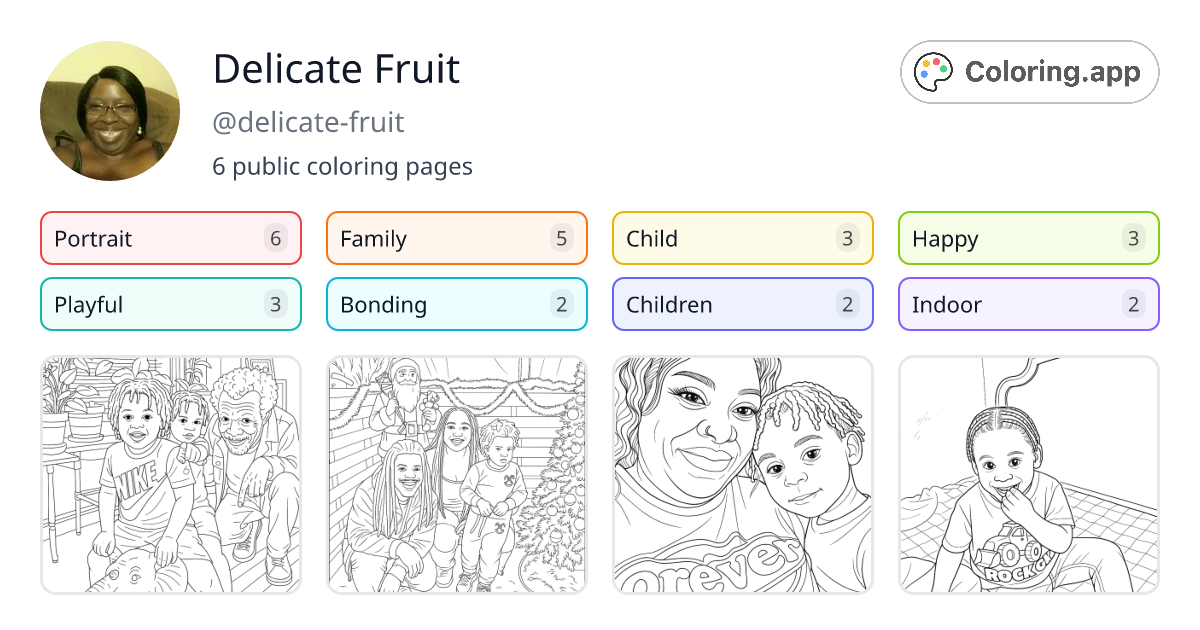Click the count badge on the Family tag
Image resolution: width=1200 pixels, height=630 pixels.
click(x=562, y=238)
